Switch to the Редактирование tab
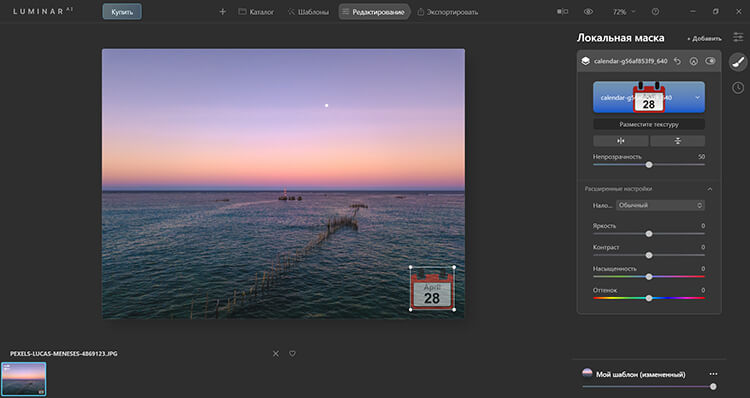The width and height of the screenshot is (750, 398). point(374,12)
